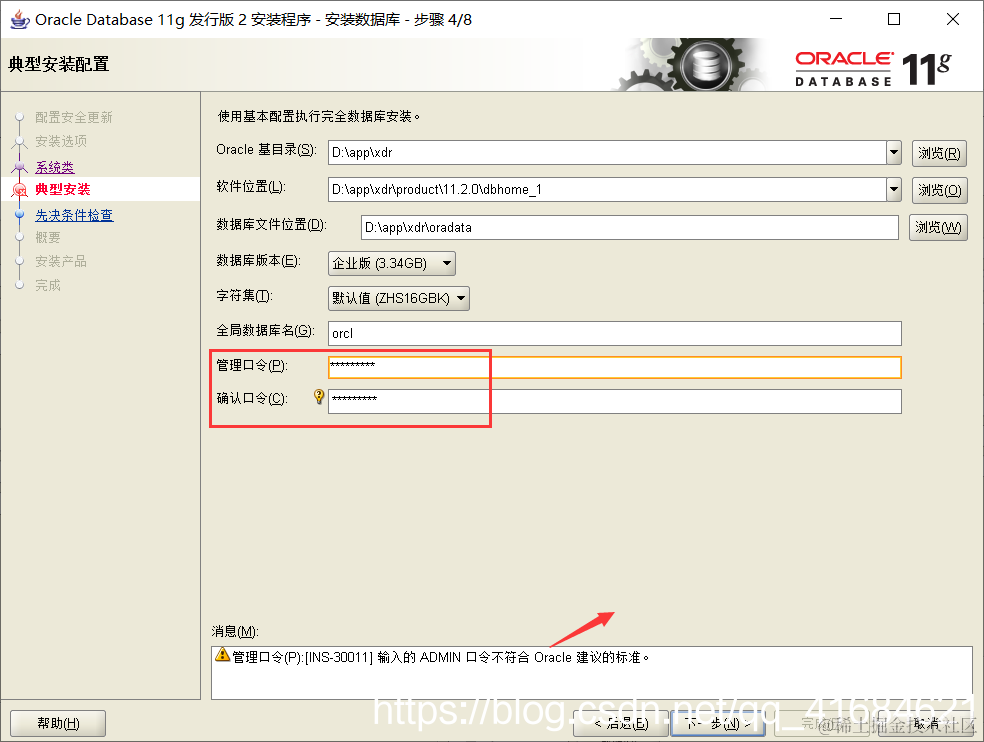
Task: Focus the 数据库文件位置 oradata field
Action: point(629,227)
